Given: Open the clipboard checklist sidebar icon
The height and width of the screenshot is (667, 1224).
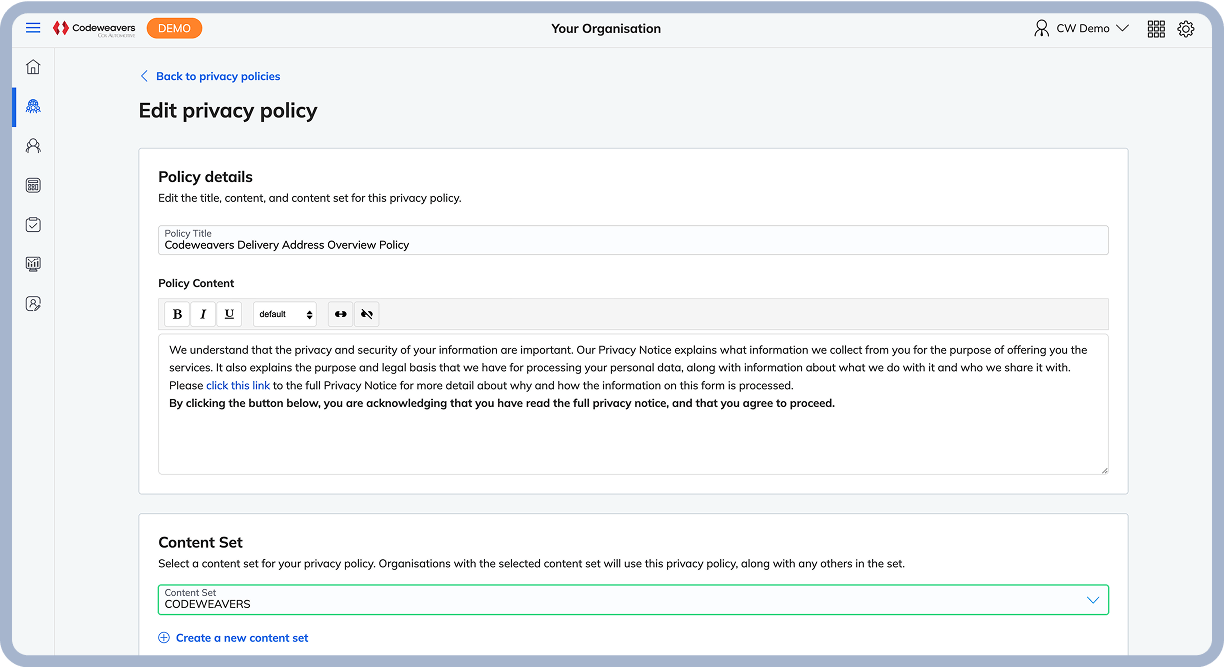Looking at the screenshot, I should tap(33, 225).
